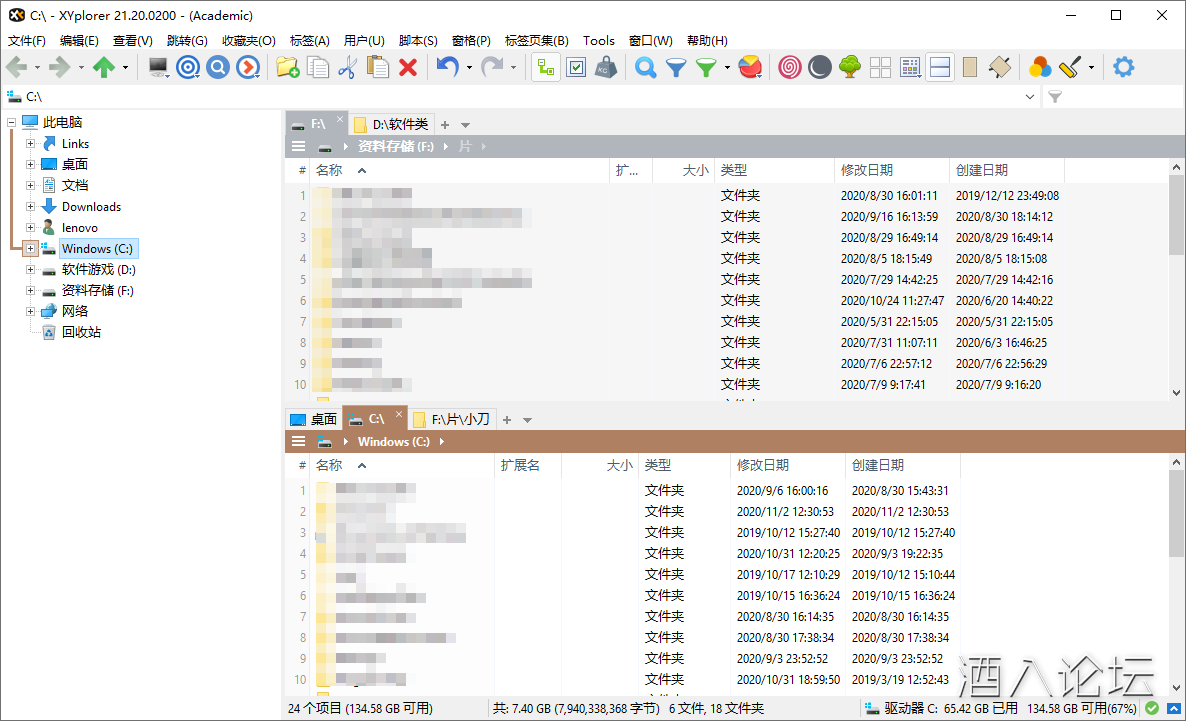Click the scissors Cut icon
The image size is (1186, 721).
coord(347,67)
